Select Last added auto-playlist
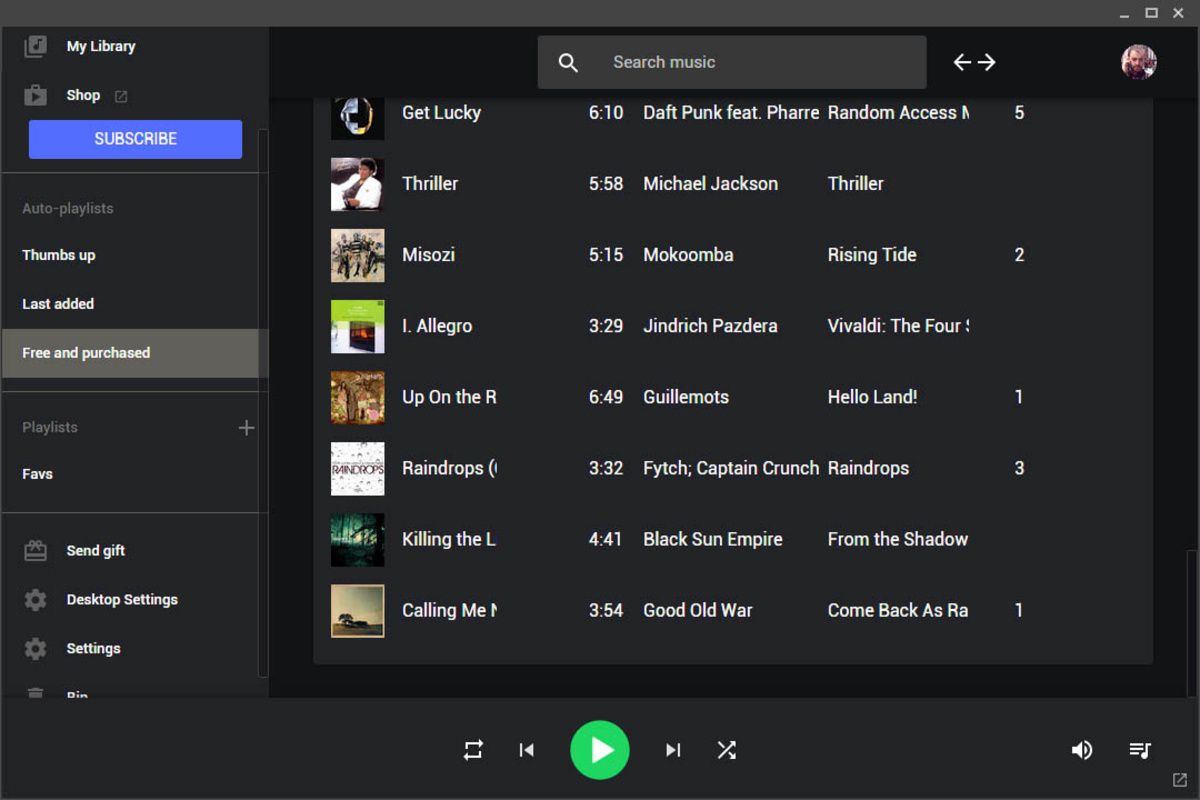This screenshot has width=1200, height=800. click(58, 304)
